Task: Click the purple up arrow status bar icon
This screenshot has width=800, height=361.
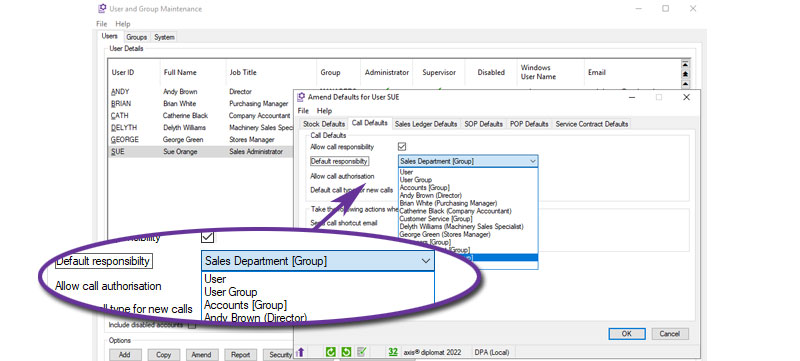Action: pyautogui.click(x=301, y=352)
